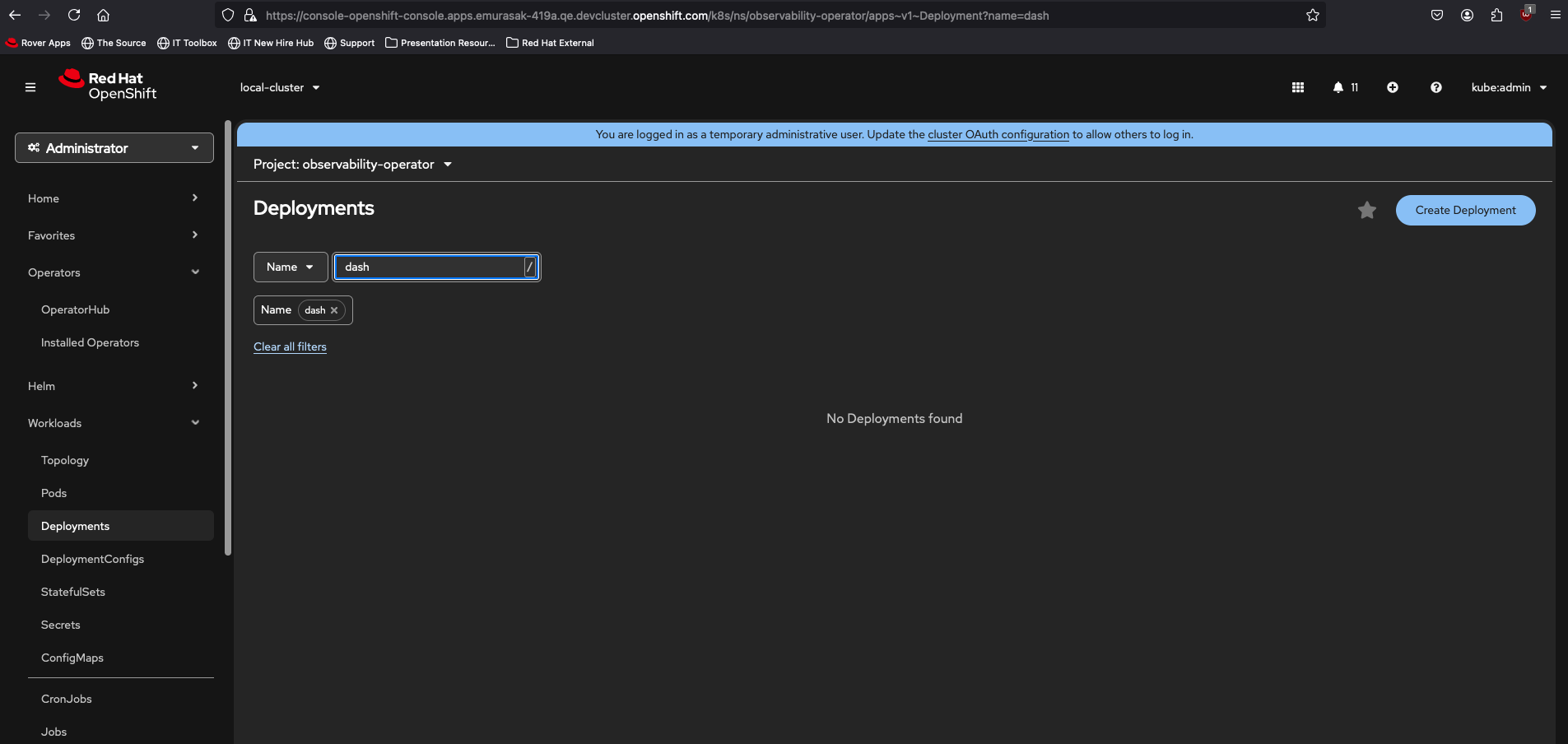Open the browser extensions puzzle icon
This screenshot has height=744, width=1568.
click(x=1496, y=15)
